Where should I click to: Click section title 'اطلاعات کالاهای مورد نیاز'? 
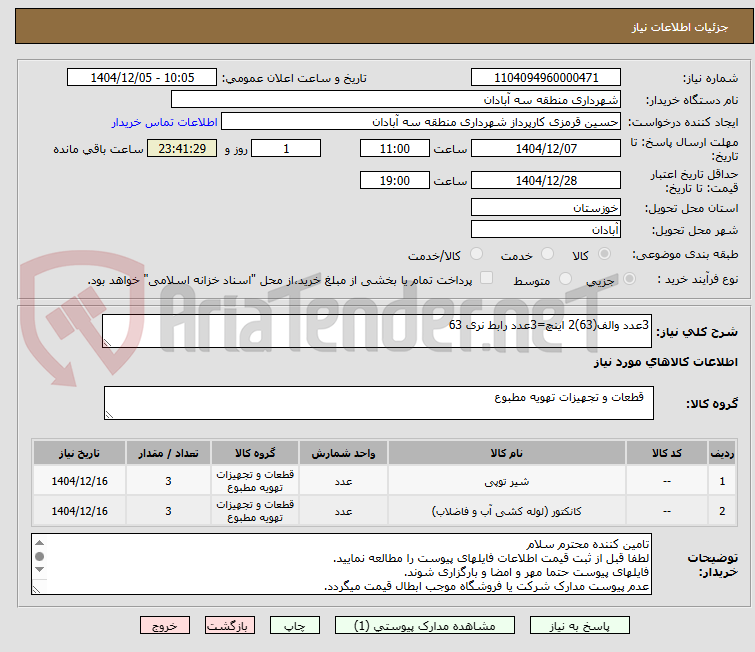pos(665,362)
